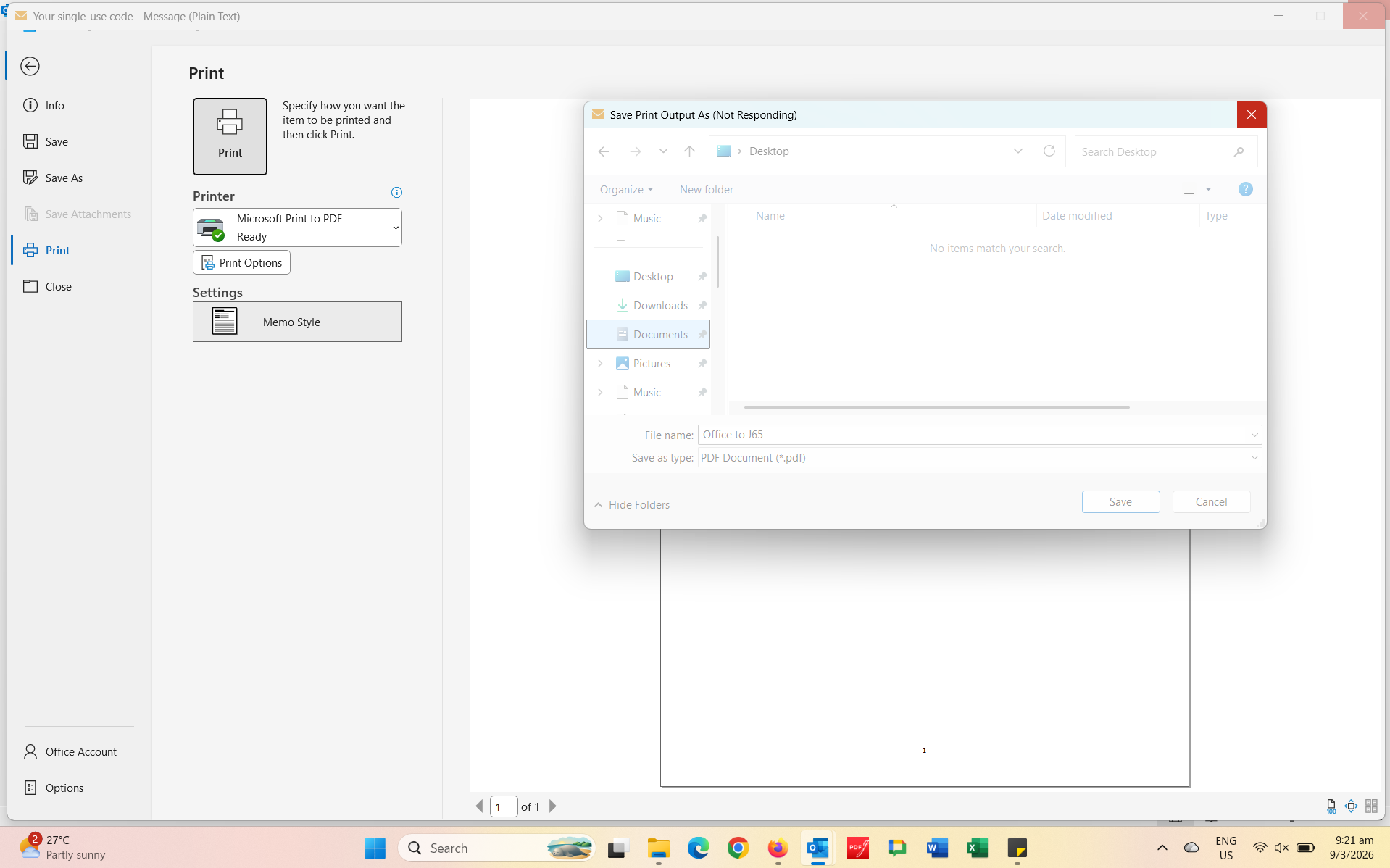Create a New folder
Image resolution: width=1390 pixels, height=868 pixels.
(707, 190)
